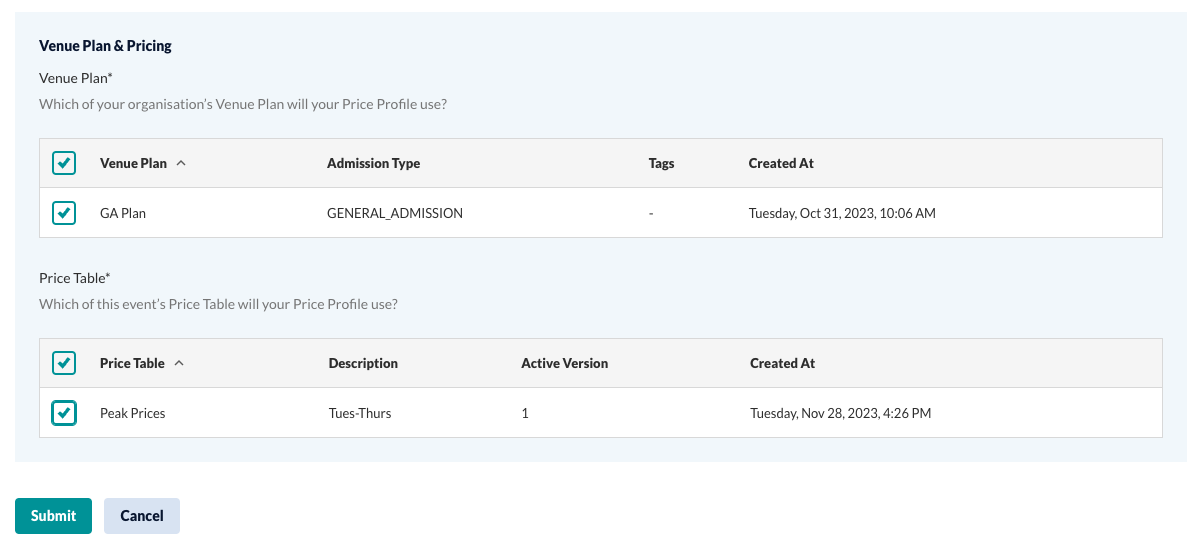
Task: Toggle select-all checkbox in Venue Plan header
Action: click(64, 163)
